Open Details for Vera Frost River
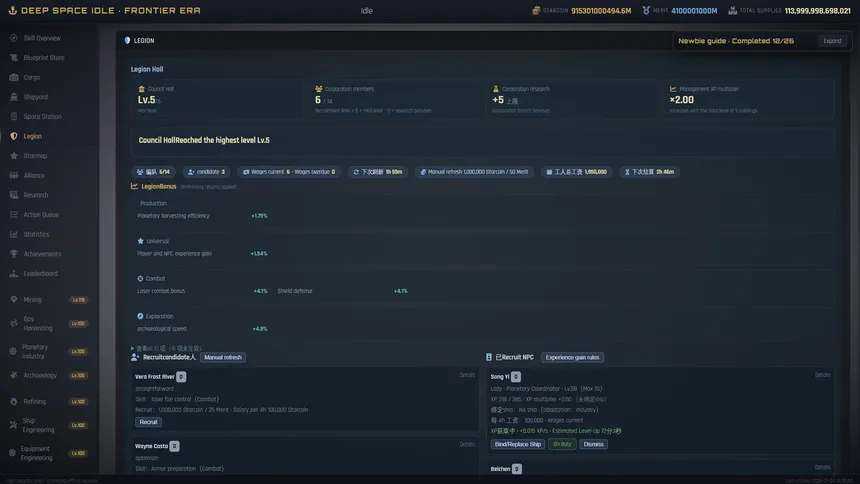 [x=467, y=375]
